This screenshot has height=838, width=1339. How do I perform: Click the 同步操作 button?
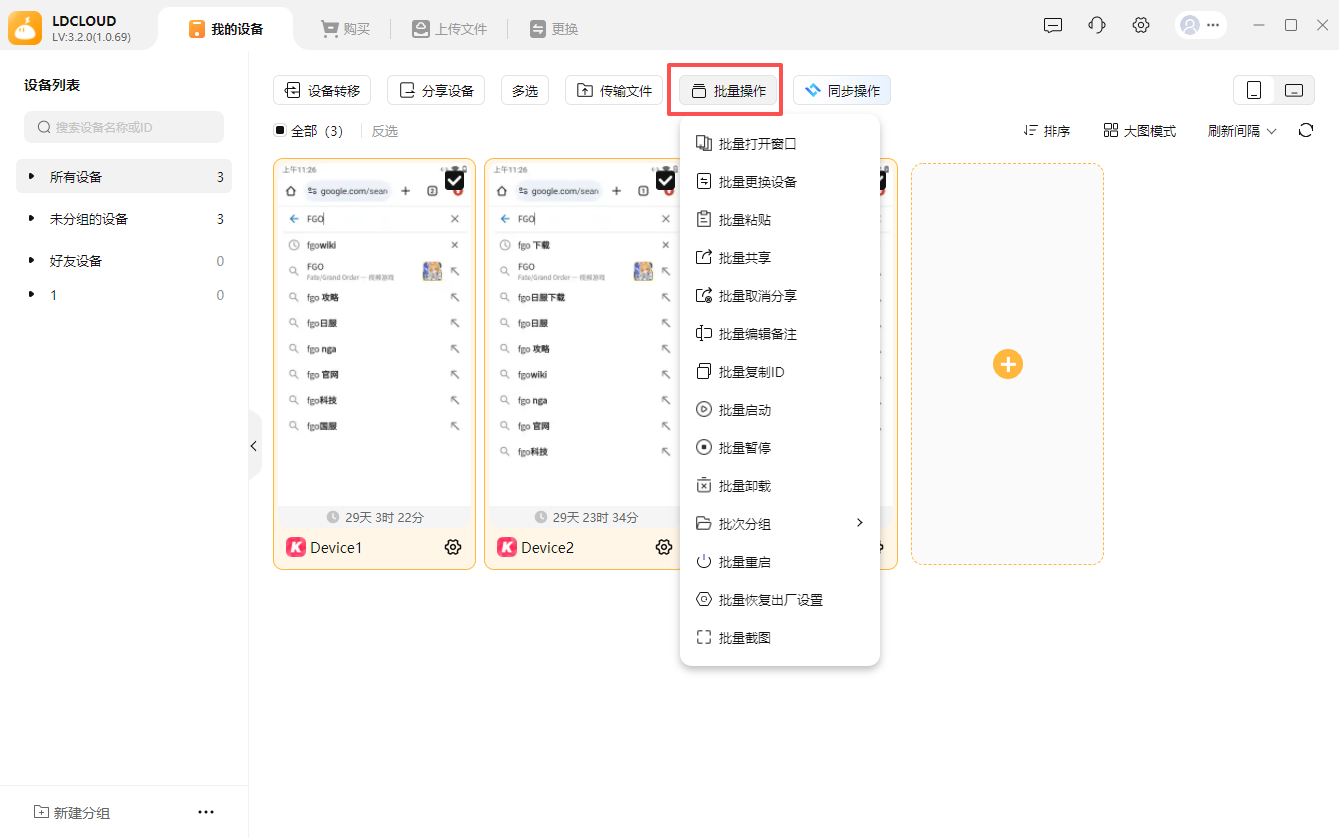(x=842, y=90)
